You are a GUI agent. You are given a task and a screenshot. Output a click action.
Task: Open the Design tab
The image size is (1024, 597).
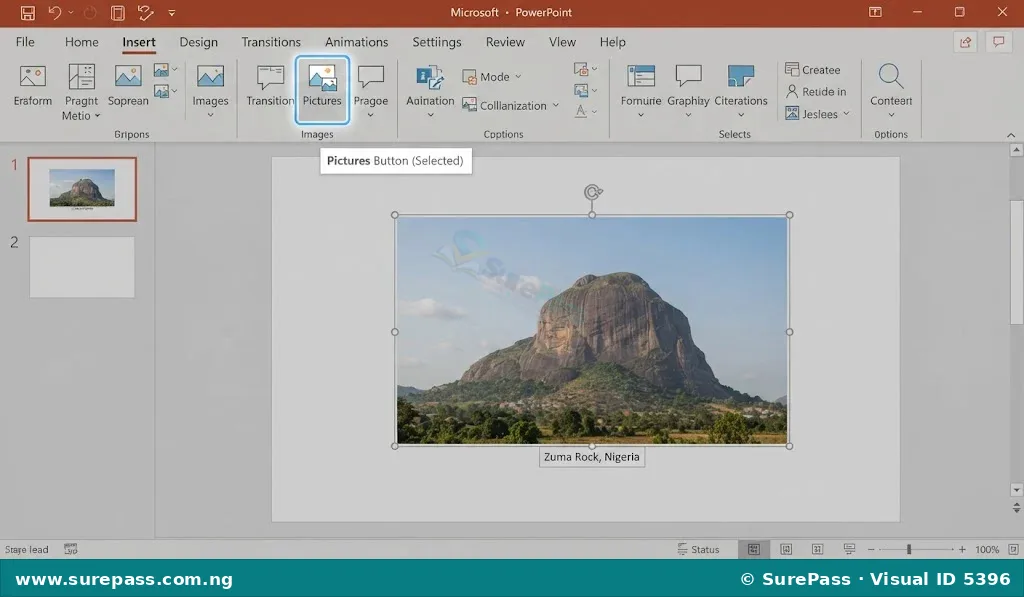pyautogui.click(x=199, y=42)
